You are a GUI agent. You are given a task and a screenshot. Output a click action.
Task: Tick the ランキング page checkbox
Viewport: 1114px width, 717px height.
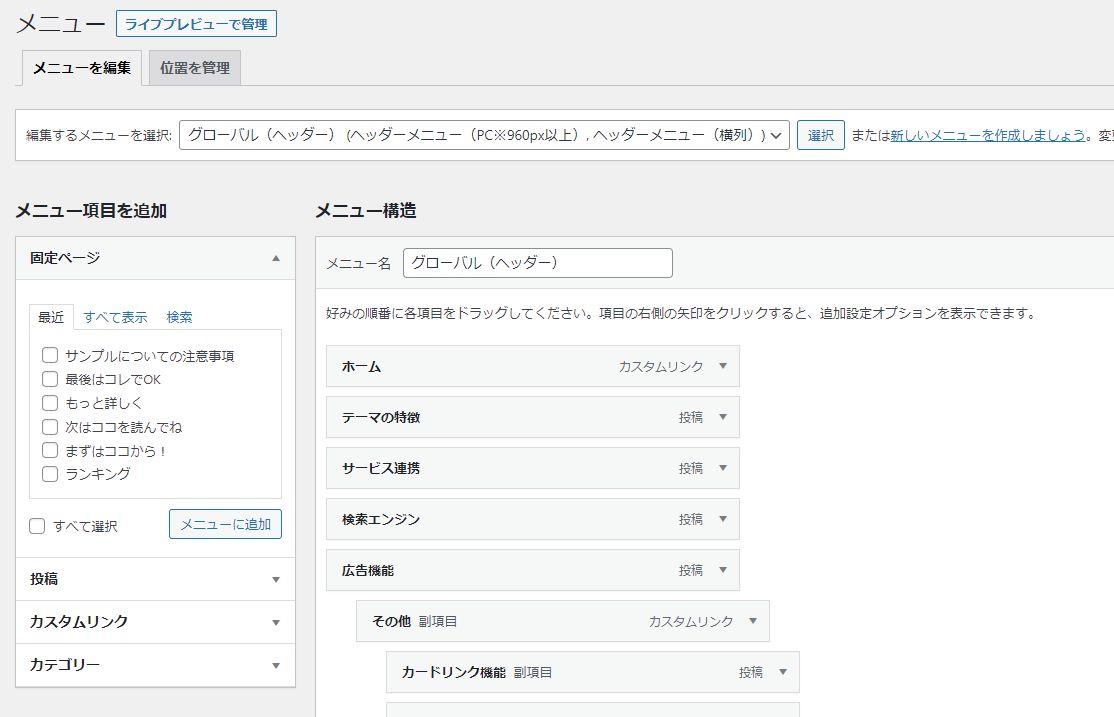tap(50, 474)
